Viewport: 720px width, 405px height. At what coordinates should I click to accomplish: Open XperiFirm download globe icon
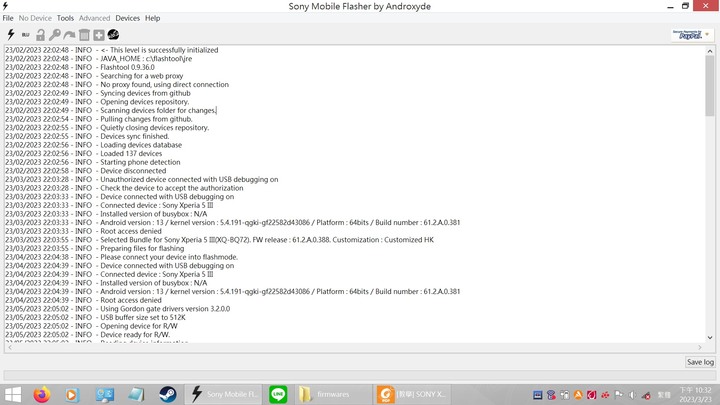click(113, 34)
